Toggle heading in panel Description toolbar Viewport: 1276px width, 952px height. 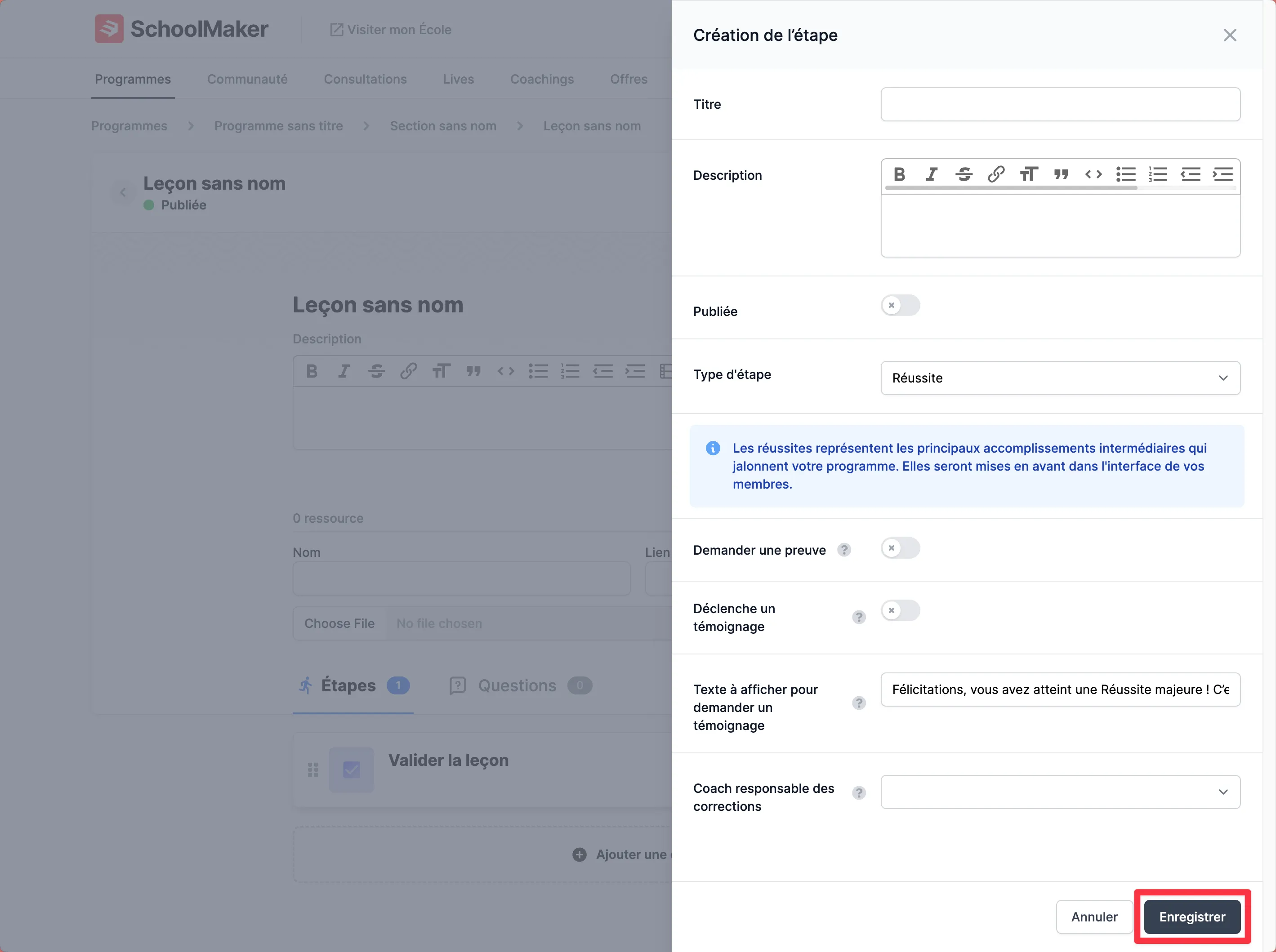1029,174
